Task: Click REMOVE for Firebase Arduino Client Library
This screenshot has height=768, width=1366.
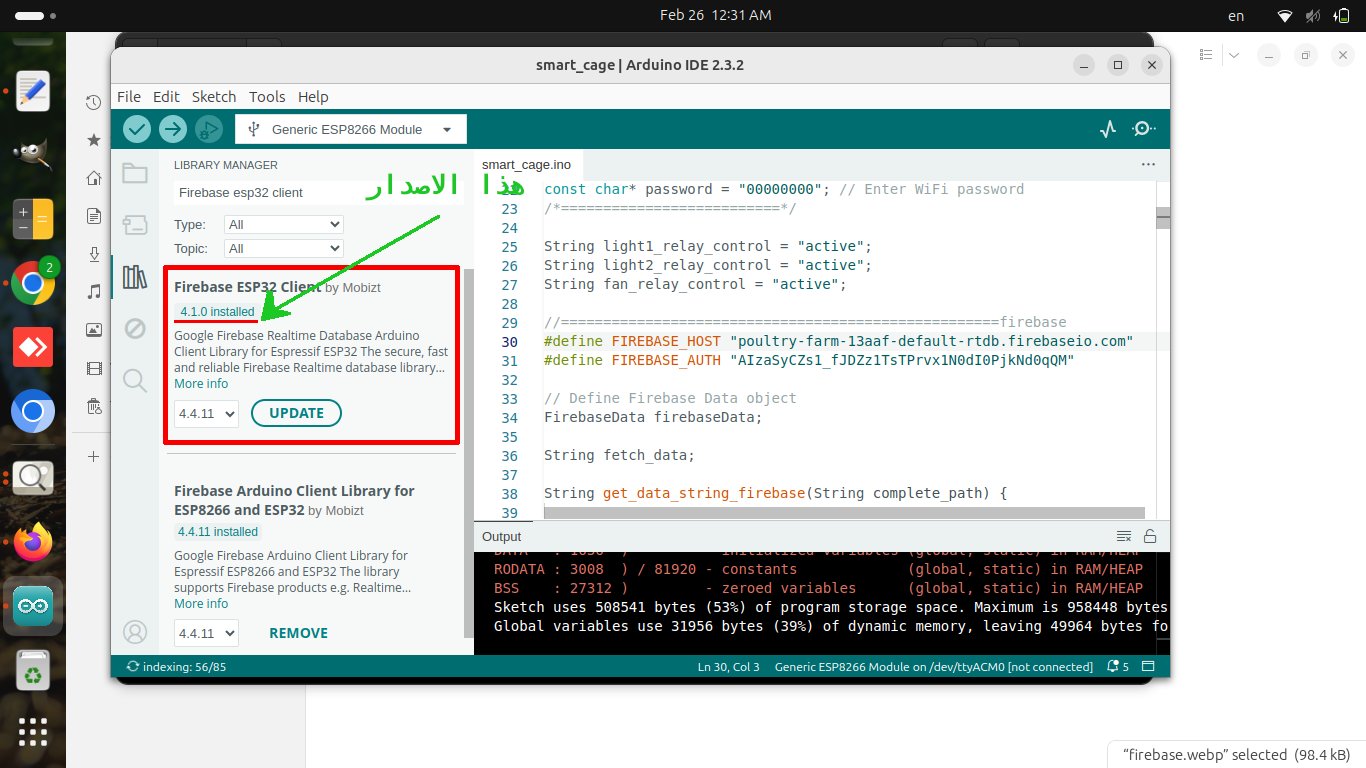Action: (298, 633)
